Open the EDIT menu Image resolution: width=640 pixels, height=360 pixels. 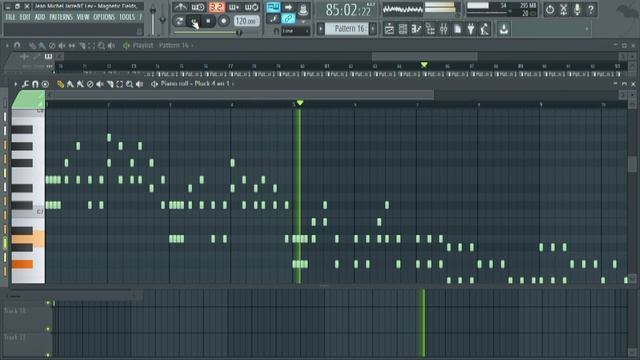click(25, 17)
